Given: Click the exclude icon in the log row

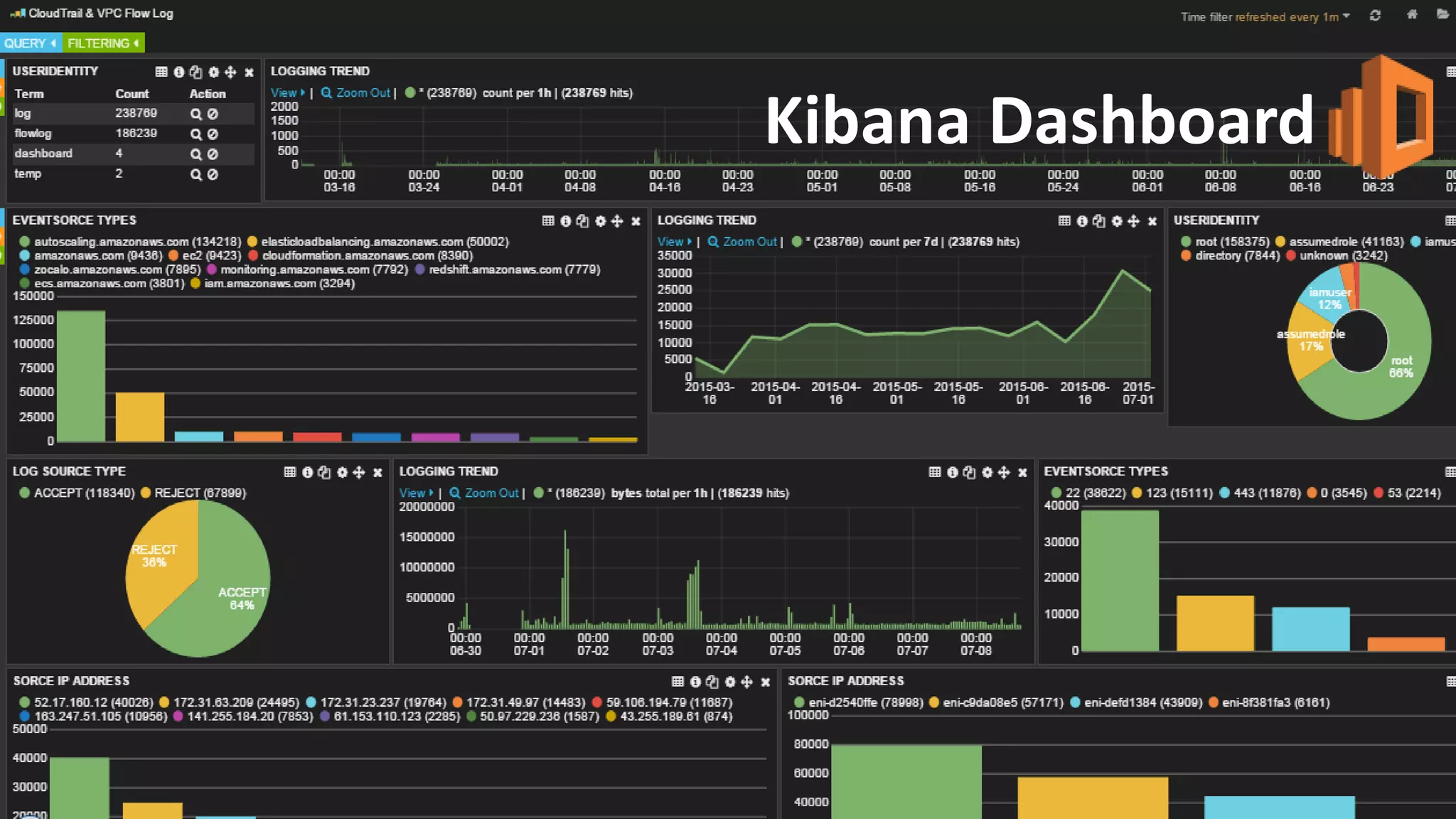Looking at the screenshot, I should [213, 114].
